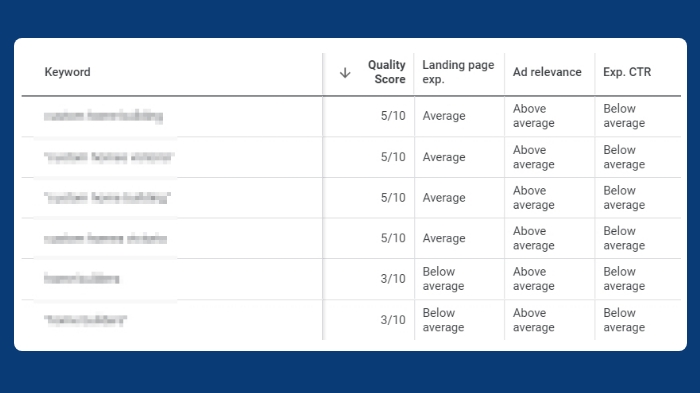This screenshot has height=393, width=700.
Task: Click the fourth row's 5/10 quality score
Action: coord(393,238)
